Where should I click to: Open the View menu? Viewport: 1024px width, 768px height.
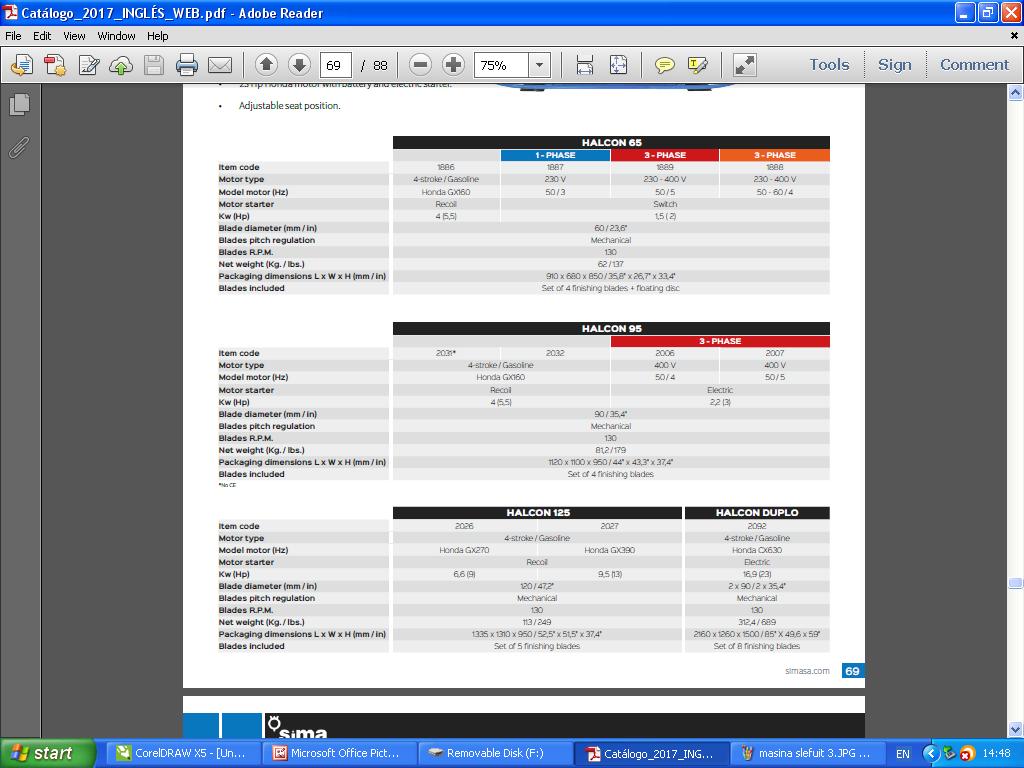pos(74,36)
